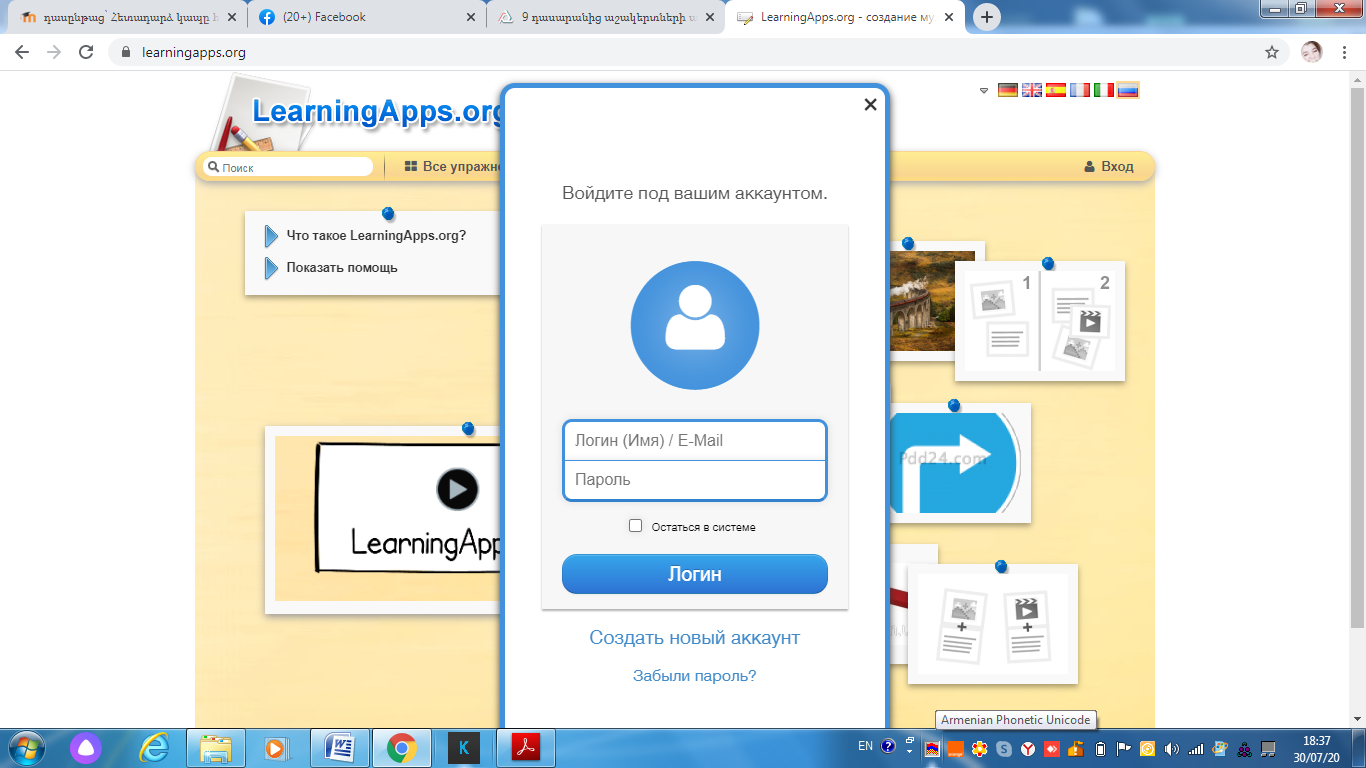This screenshot has width=1366, height=768.
Task: Select the Russian flag language
Action: 1128,90
